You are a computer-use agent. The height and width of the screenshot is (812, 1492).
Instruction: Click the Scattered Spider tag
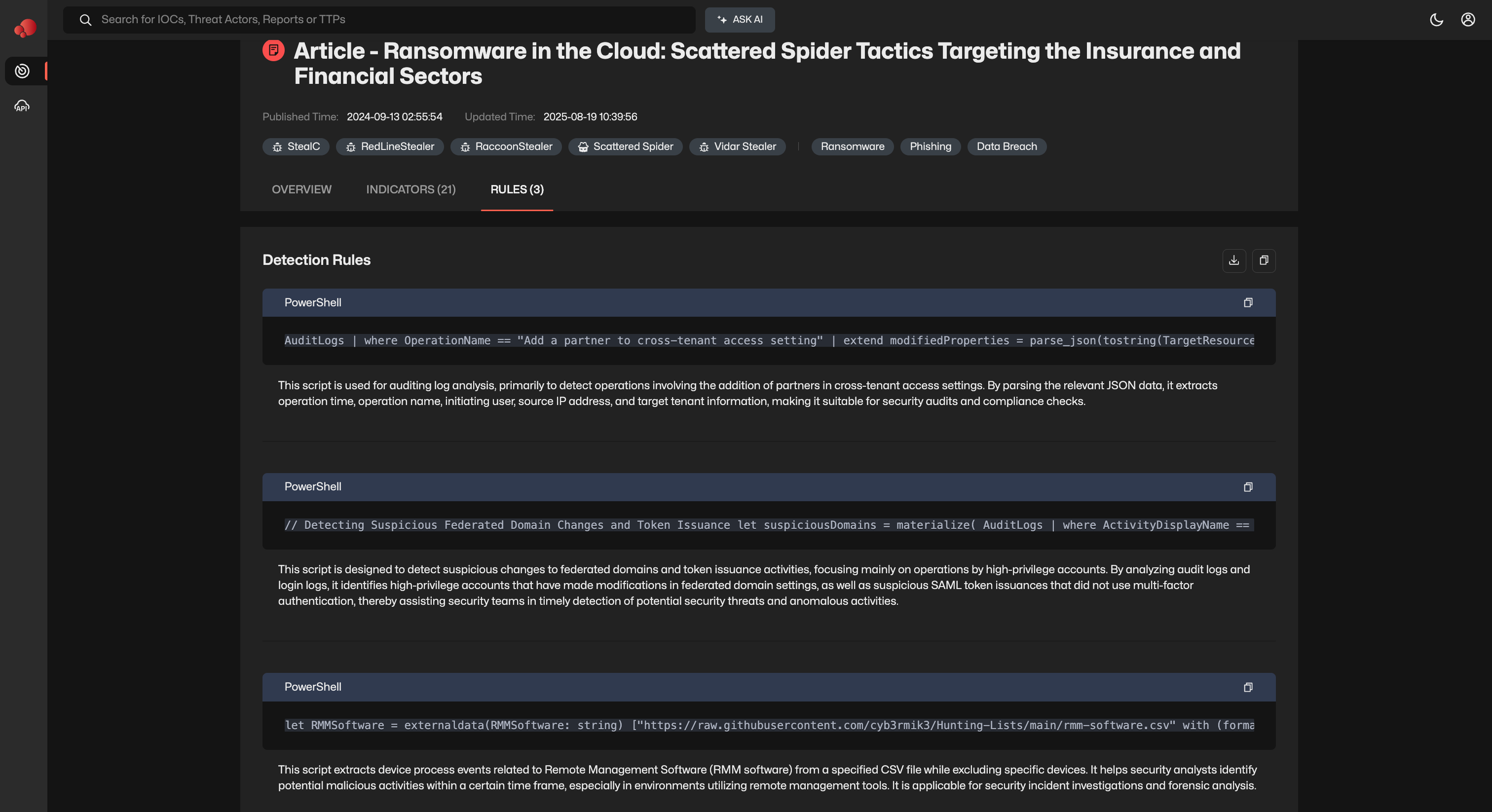[x=626, y=147]
